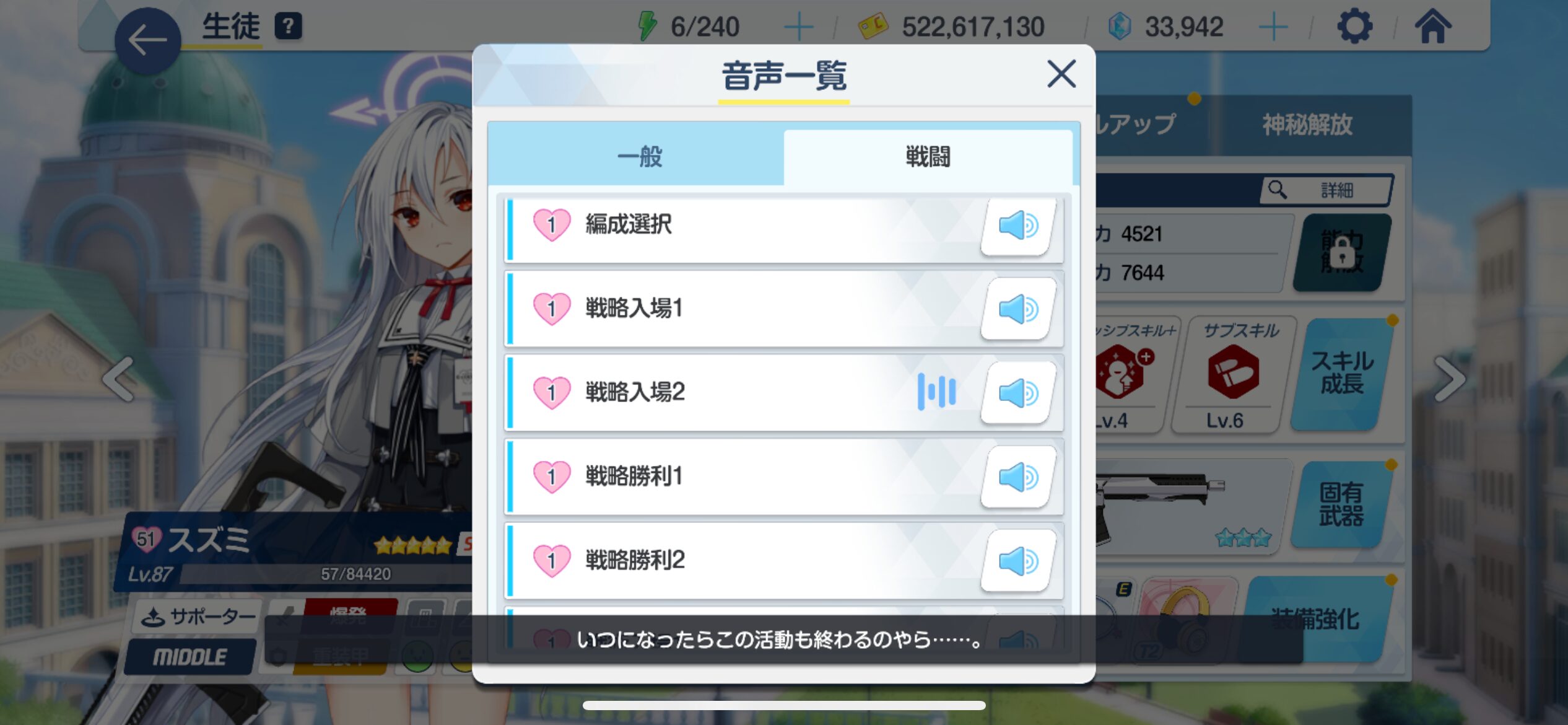
Task: Add gems with the plus beside 33,942
Action: (1273, 27)
